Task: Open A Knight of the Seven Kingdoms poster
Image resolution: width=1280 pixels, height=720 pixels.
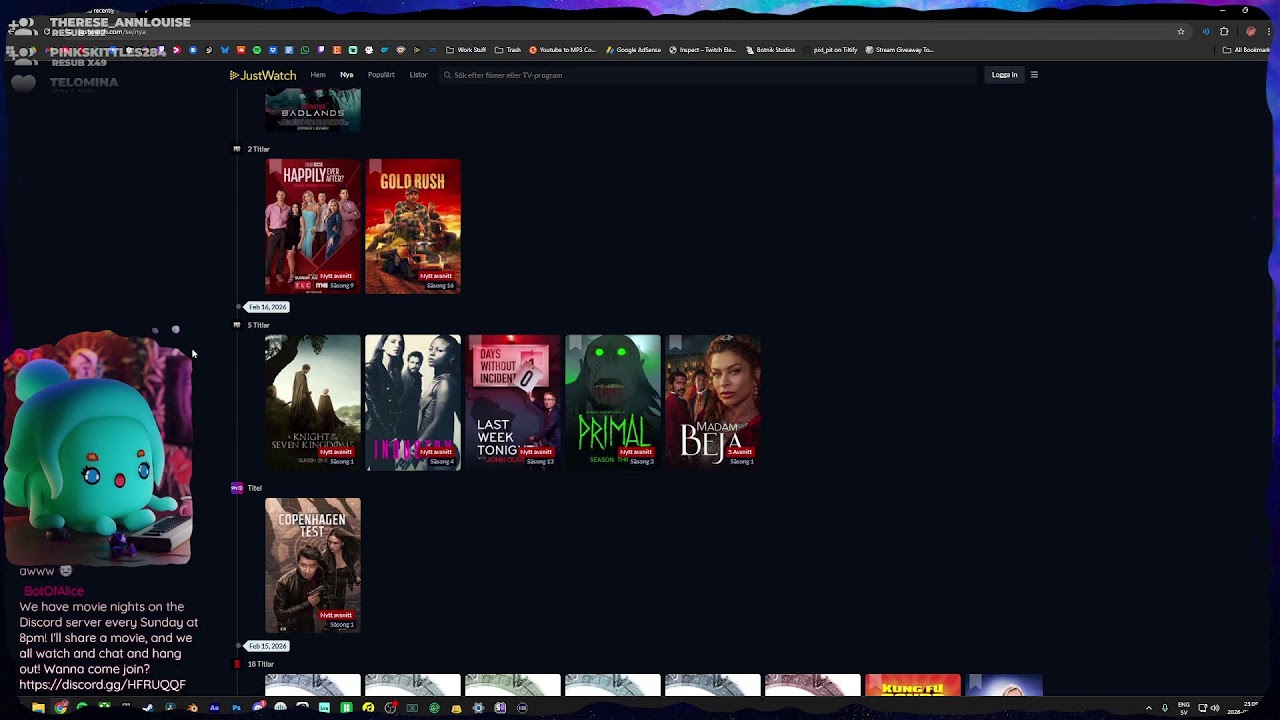Action: point(313,402)
